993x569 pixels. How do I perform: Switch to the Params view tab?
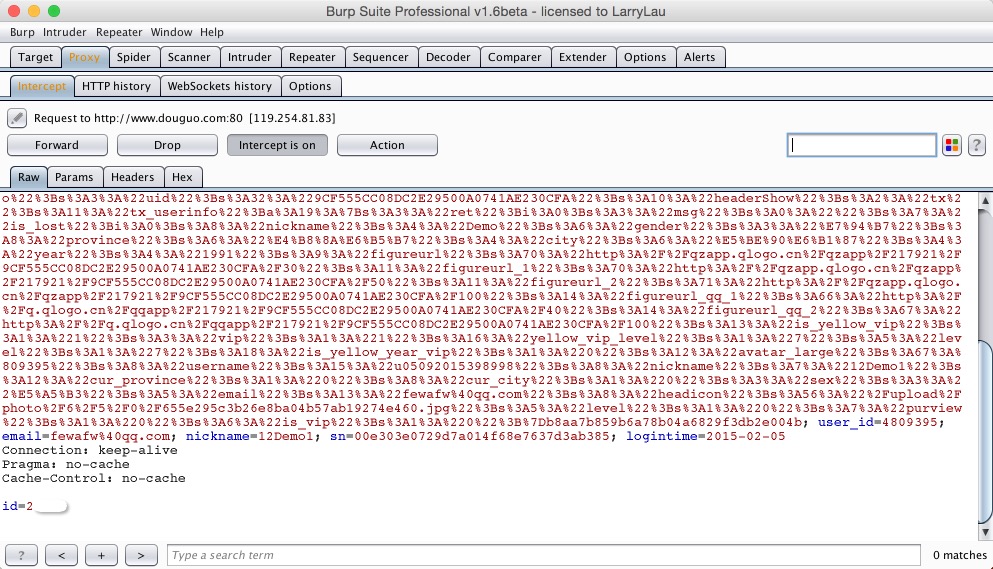pyautogui.click(x=74, y=177)
